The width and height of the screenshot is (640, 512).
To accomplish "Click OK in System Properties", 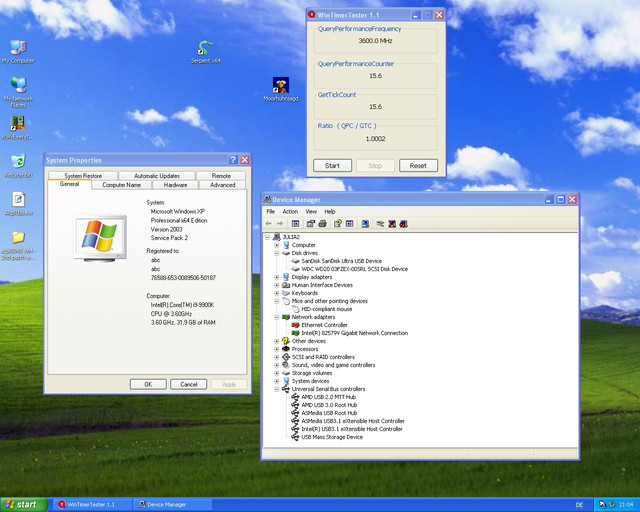I will (x=148, y=384).
